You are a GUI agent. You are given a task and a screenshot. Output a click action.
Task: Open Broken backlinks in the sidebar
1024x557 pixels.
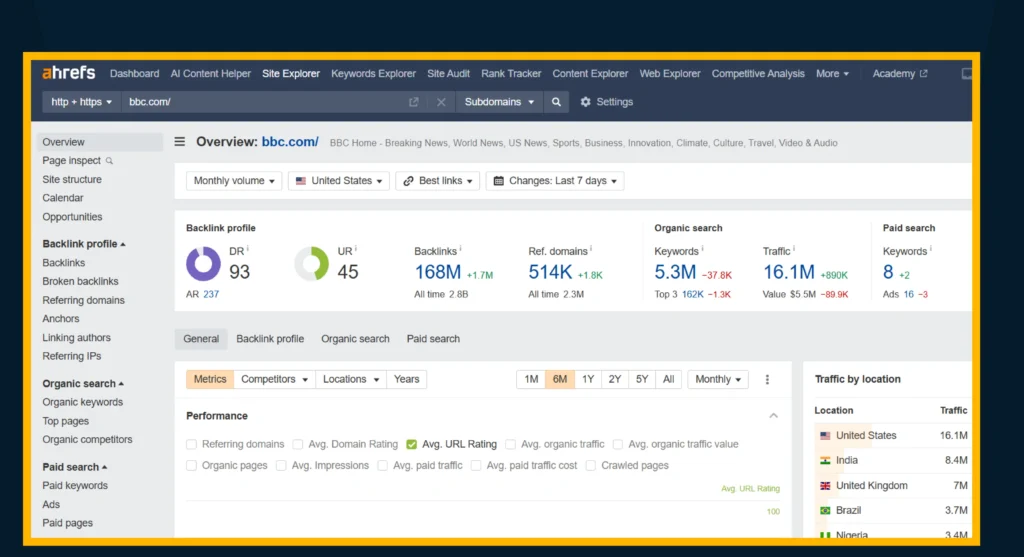[80, 281]
